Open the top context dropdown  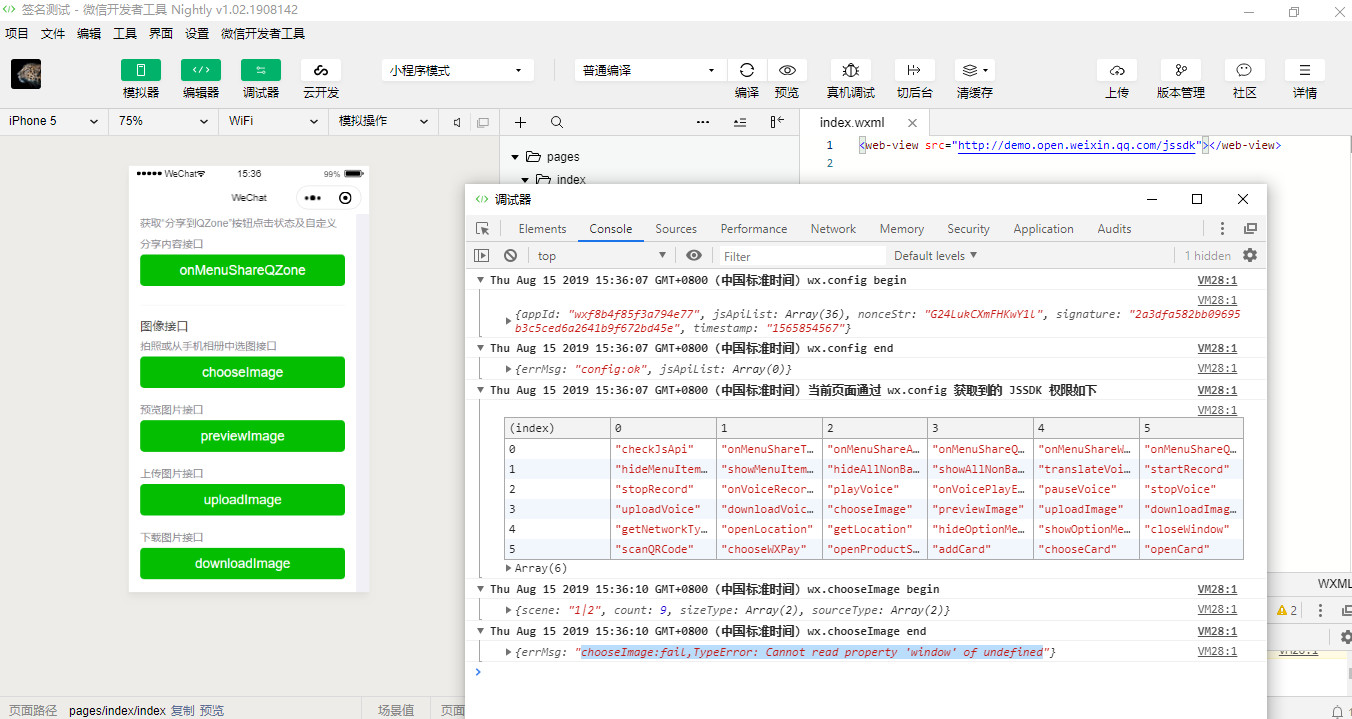(600, 256)
